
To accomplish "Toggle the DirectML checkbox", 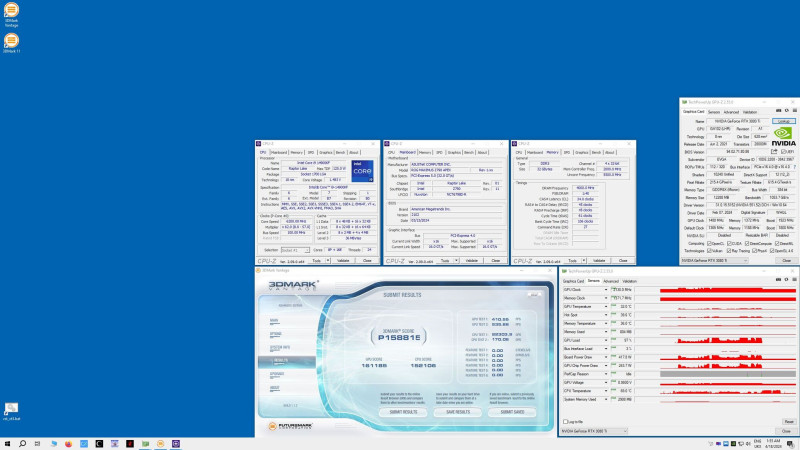I will [x=777, y=243].
